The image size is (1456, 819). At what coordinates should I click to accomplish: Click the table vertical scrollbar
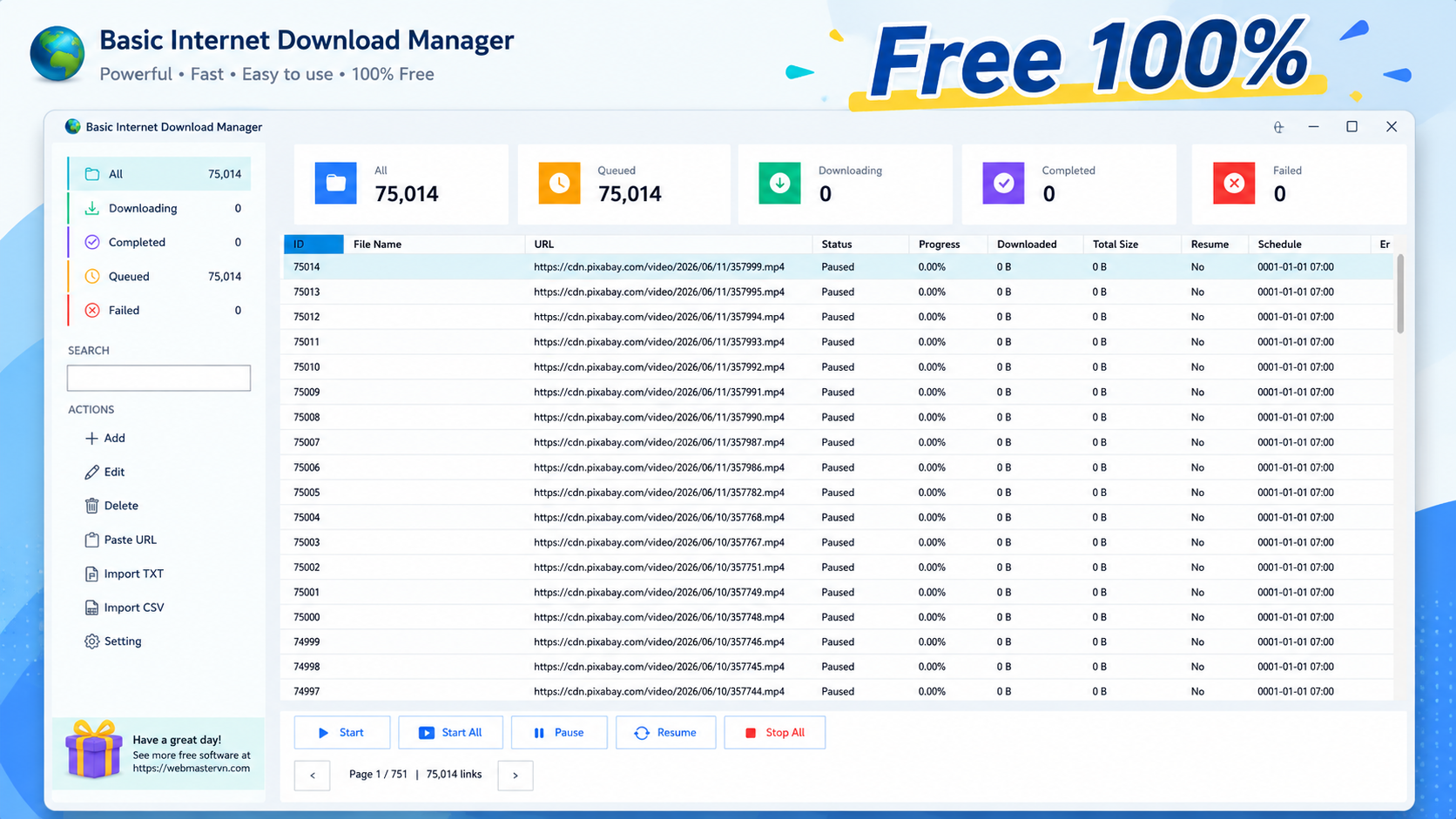point(1400,293)
